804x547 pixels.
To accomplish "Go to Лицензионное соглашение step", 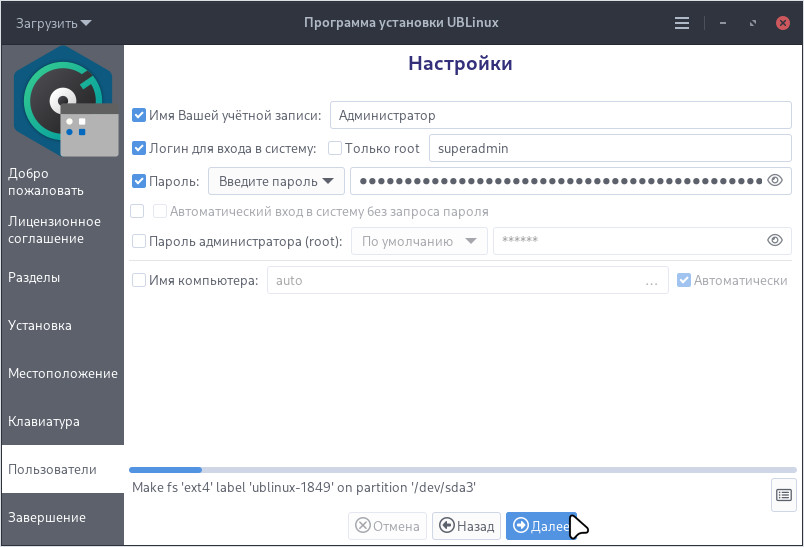I will click(x=62, y=230).
